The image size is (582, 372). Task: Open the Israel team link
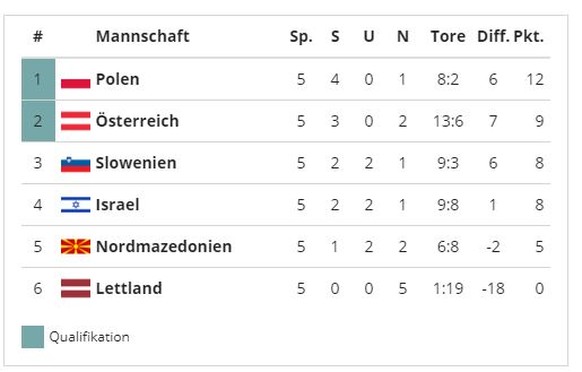point(117,205)
